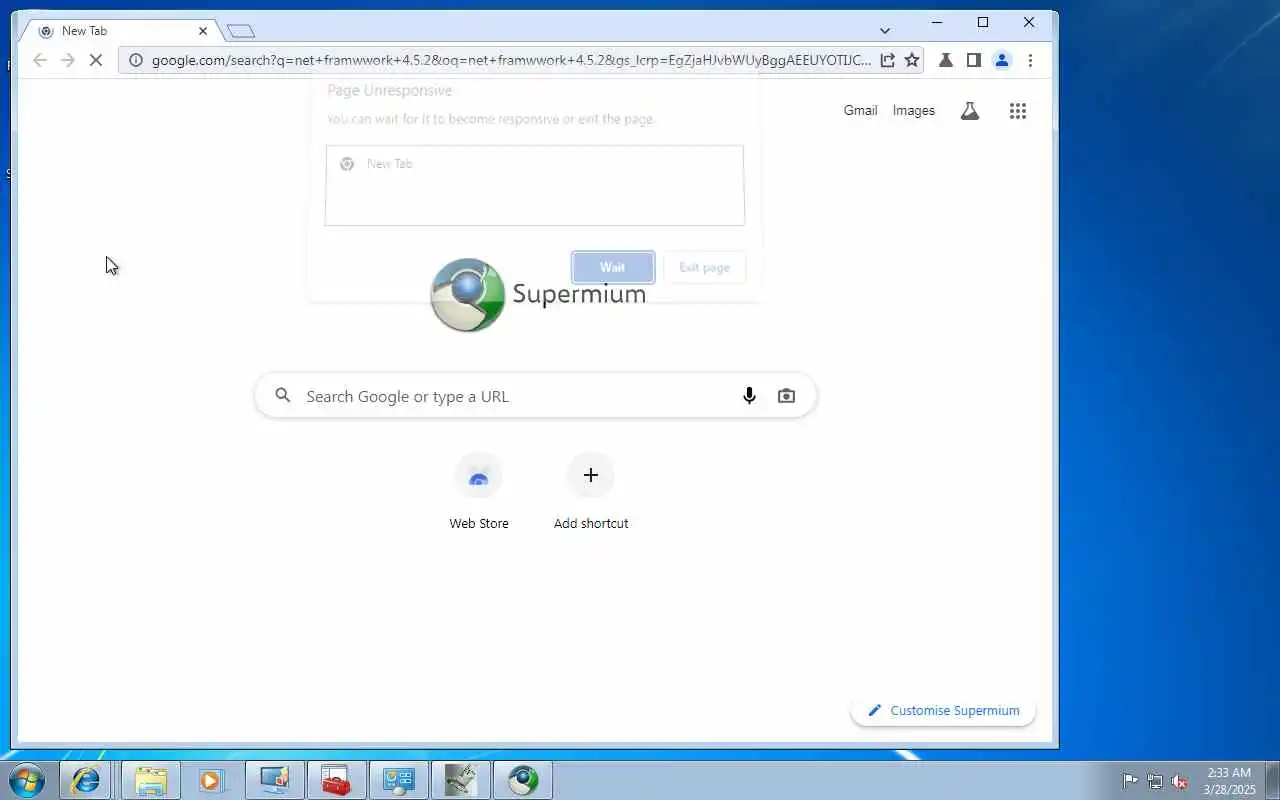Open the muted volume icon in tray

coord(1180,781)
